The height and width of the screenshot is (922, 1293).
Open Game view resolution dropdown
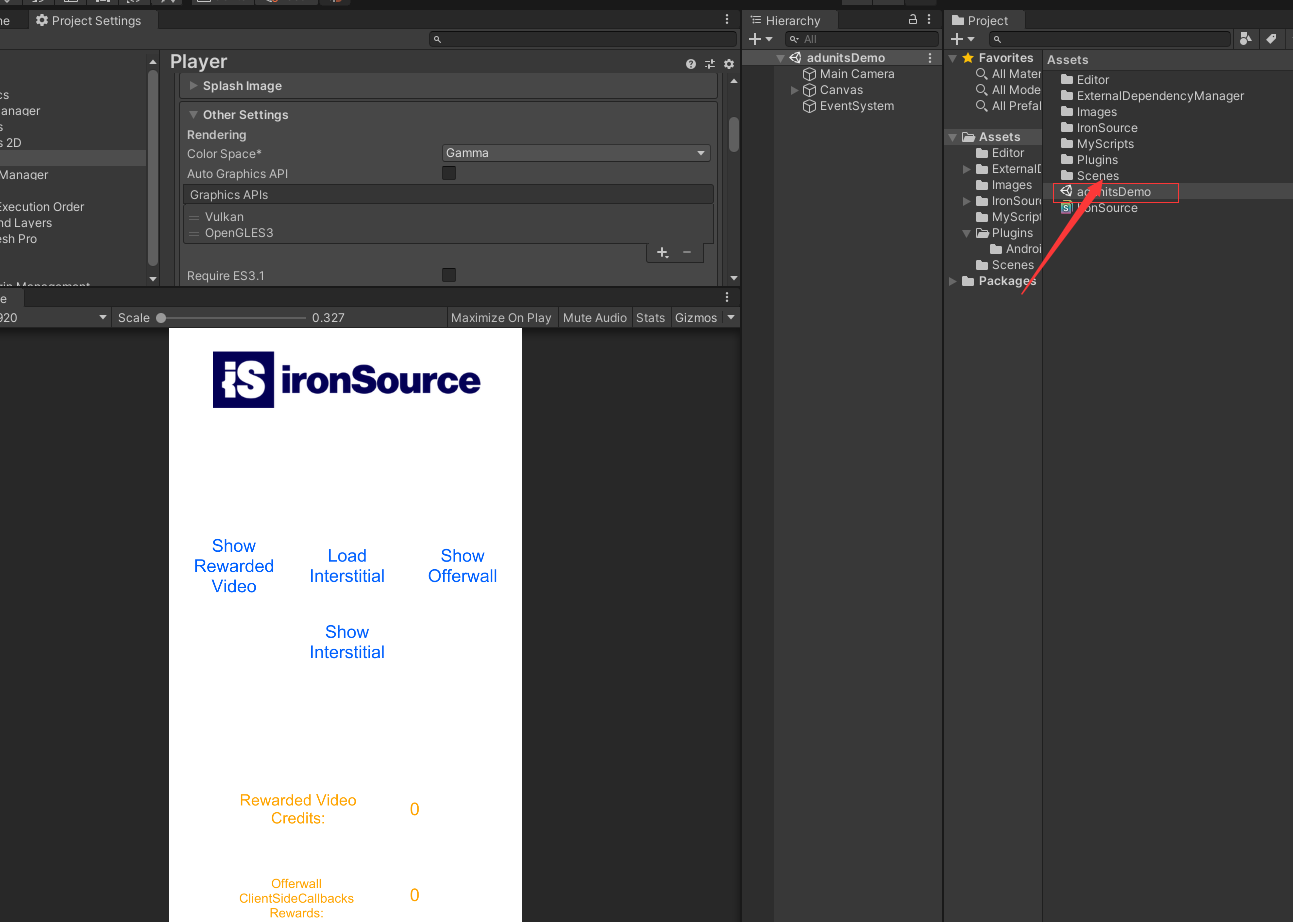pos(55,317)
